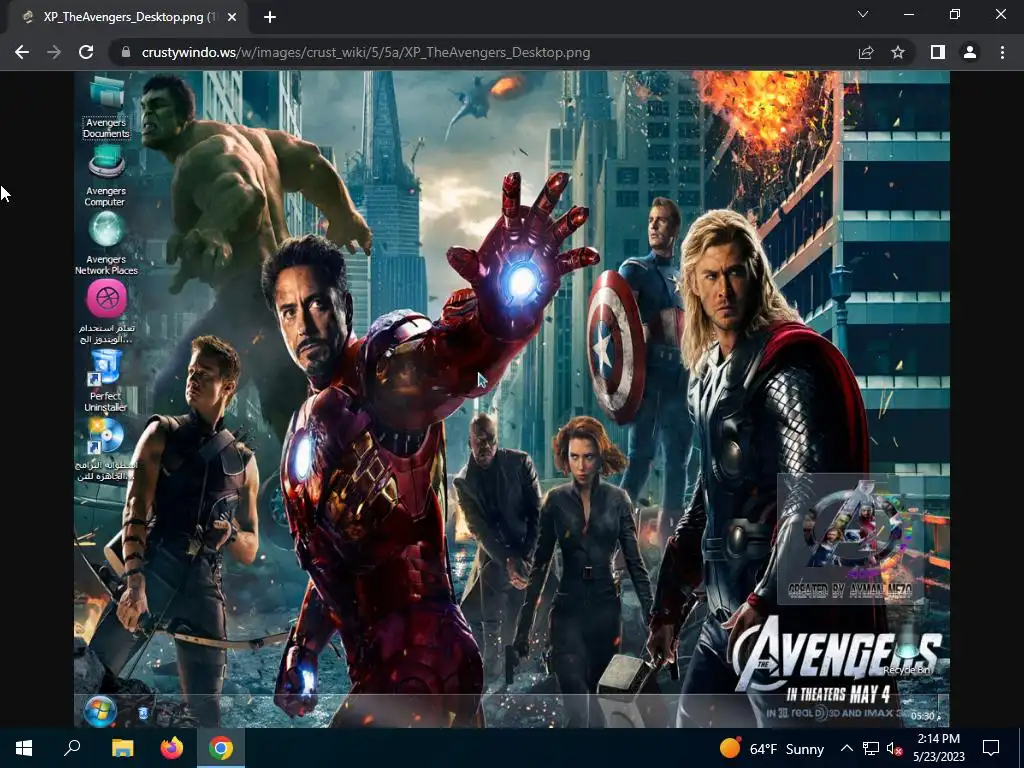Screen dimensions: 1024x768
Task: Click the quick launch icon beside the Start orb
Action: tap(143, 712)
